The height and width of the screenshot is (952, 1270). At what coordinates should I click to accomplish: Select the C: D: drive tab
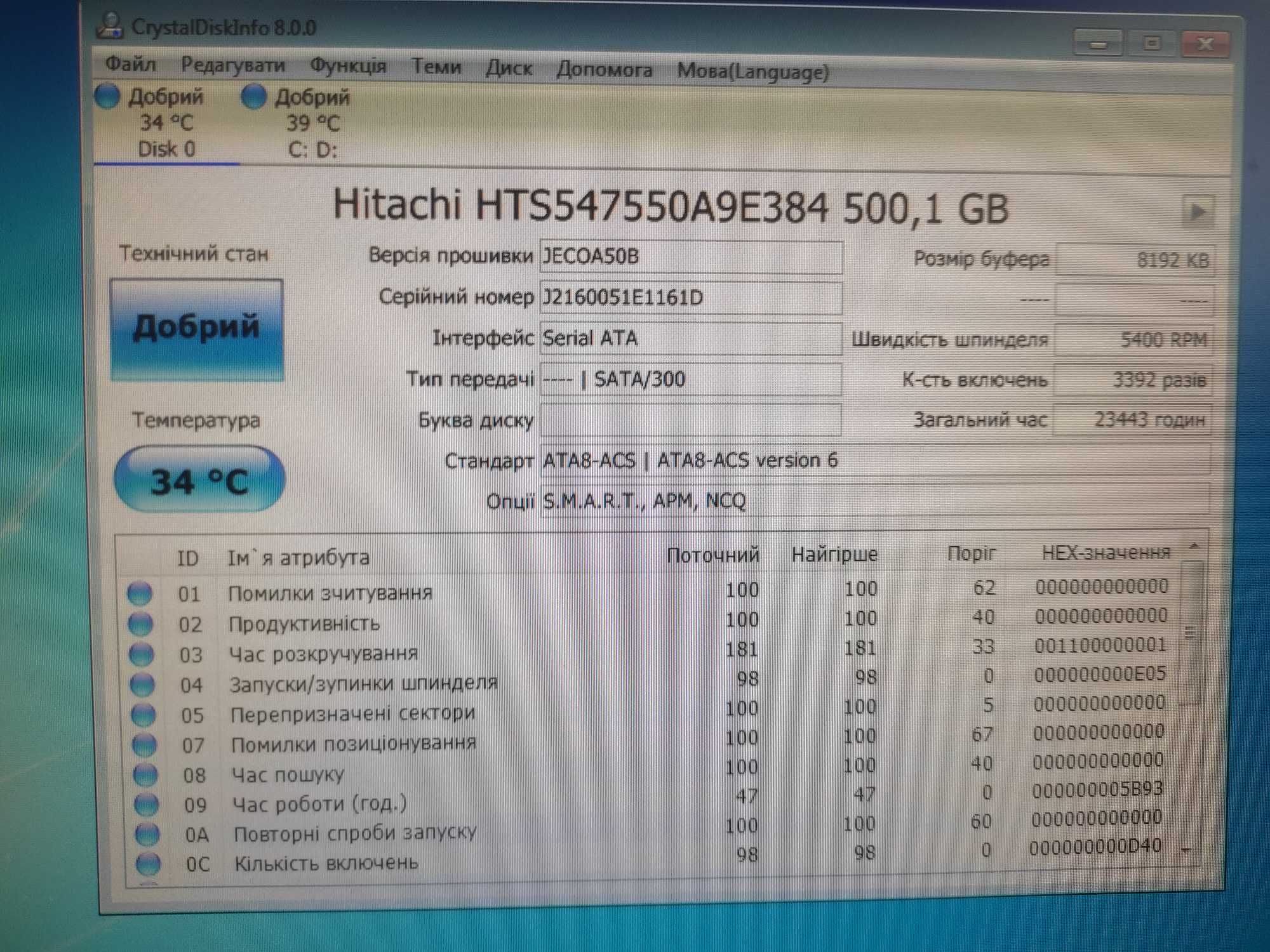[x=312, y=124]
